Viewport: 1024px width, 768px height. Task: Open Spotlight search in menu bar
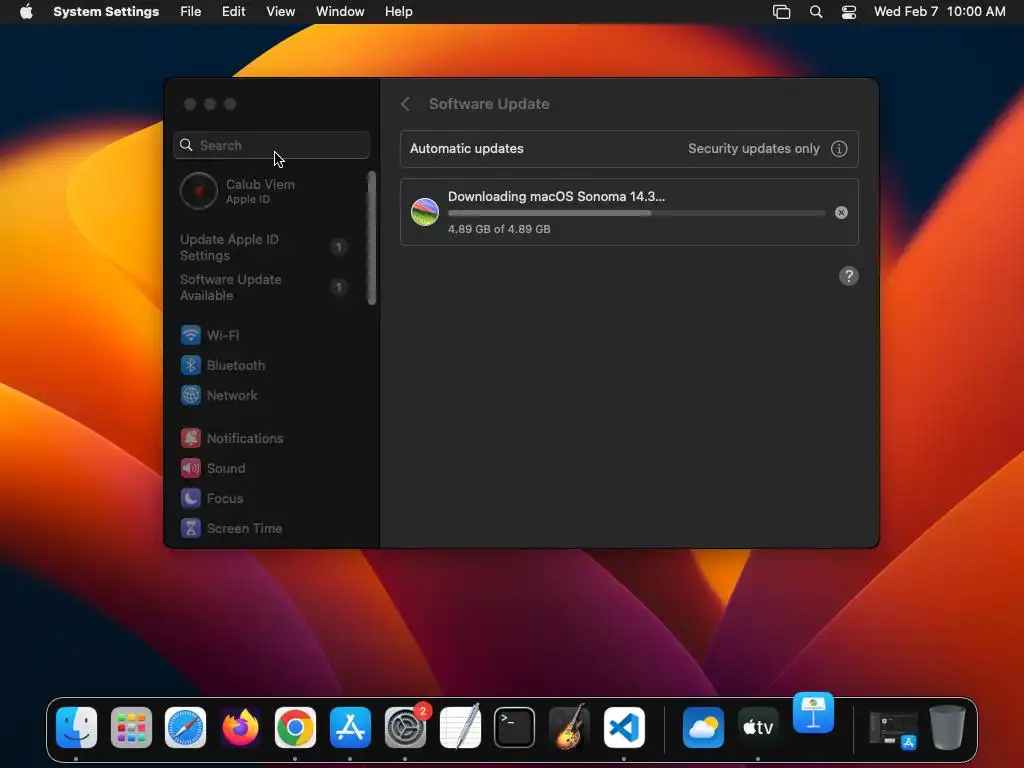click(816, 12)
